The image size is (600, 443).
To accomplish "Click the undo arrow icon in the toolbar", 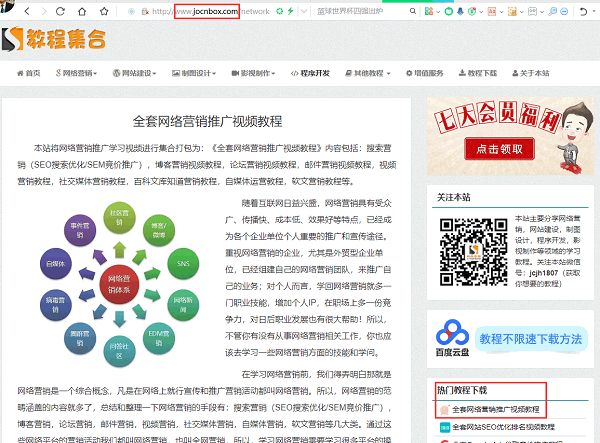I will click(x=583, y=11).
